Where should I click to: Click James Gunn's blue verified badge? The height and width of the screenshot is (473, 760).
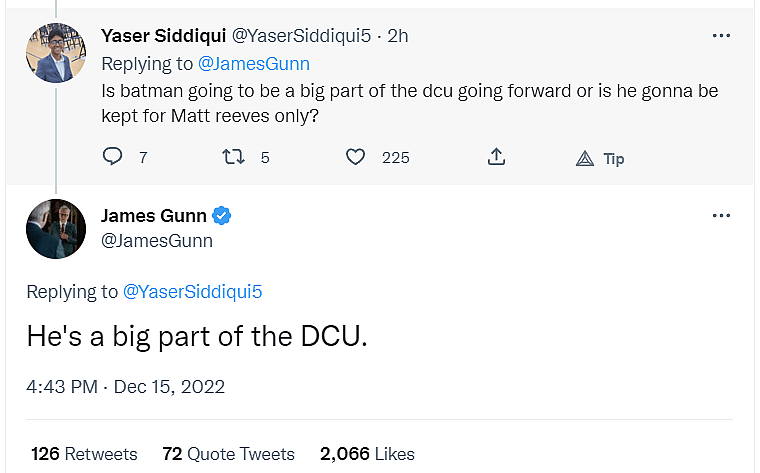coord(224,216)
